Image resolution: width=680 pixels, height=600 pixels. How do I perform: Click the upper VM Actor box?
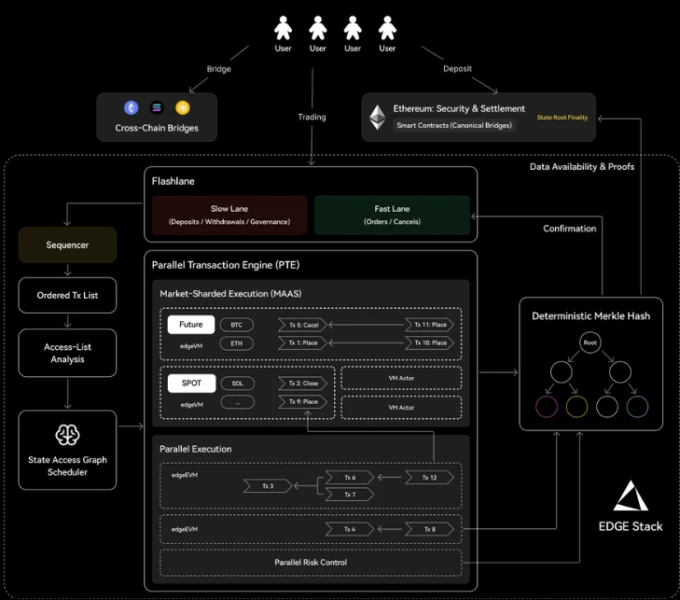[401, 378]
